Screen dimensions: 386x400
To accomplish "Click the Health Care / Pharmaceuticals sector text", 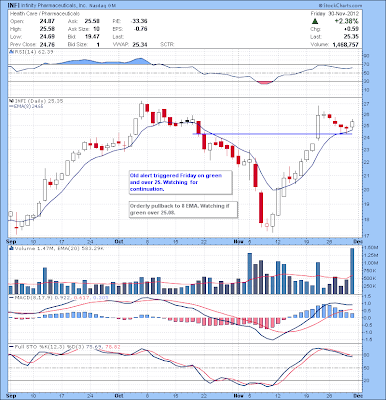I will (45, 14).
